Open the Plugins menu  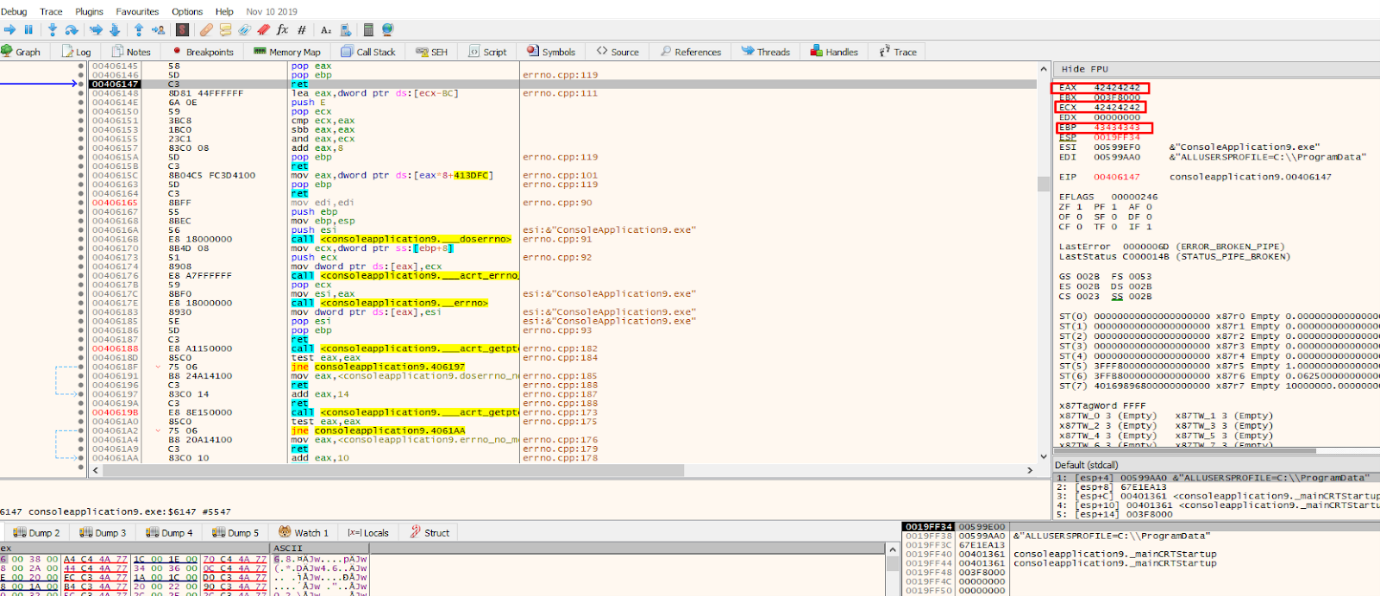pyautogui.click(x=89, y=11)
